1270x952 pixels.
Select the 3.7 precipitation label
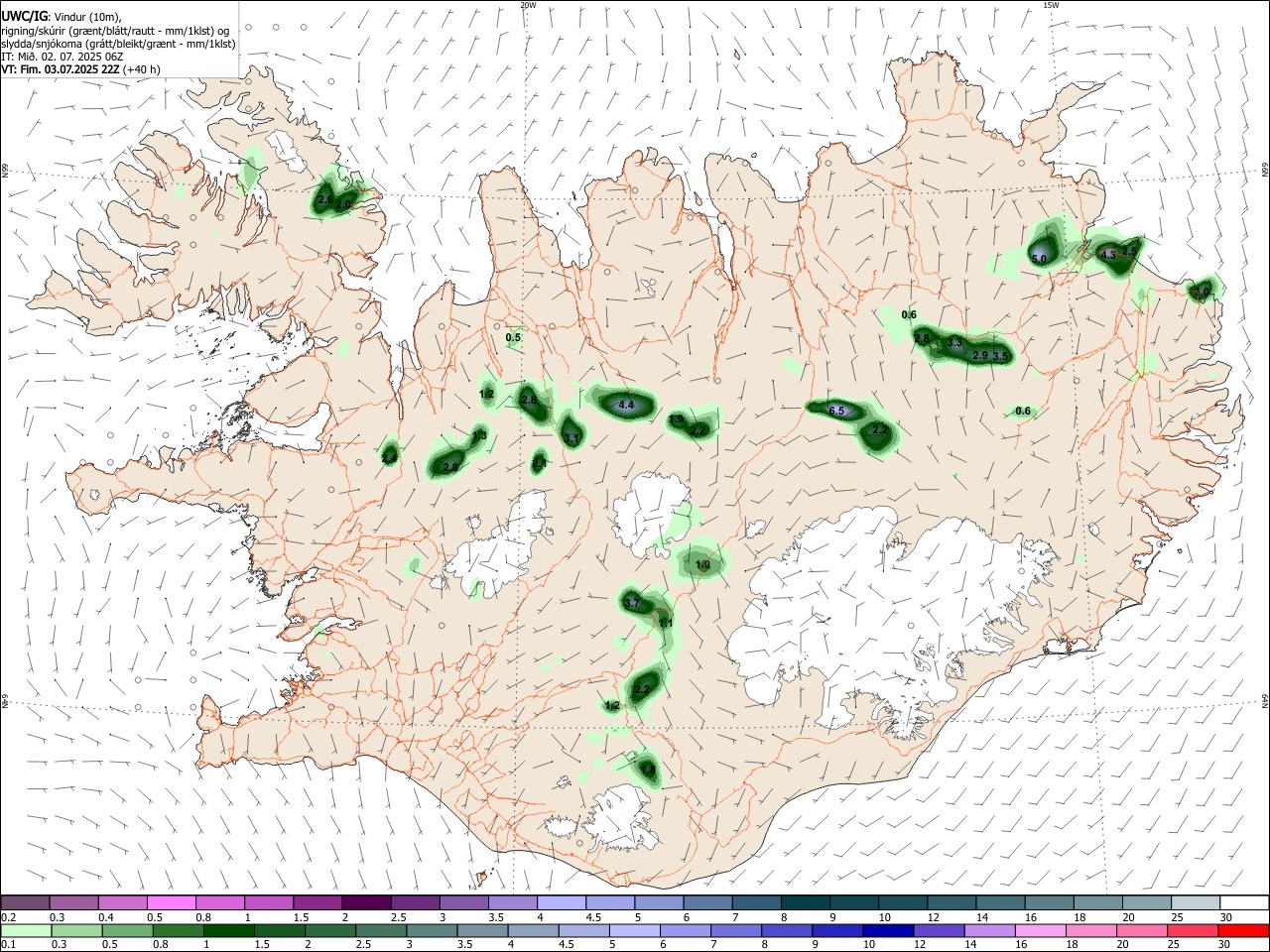631,602
